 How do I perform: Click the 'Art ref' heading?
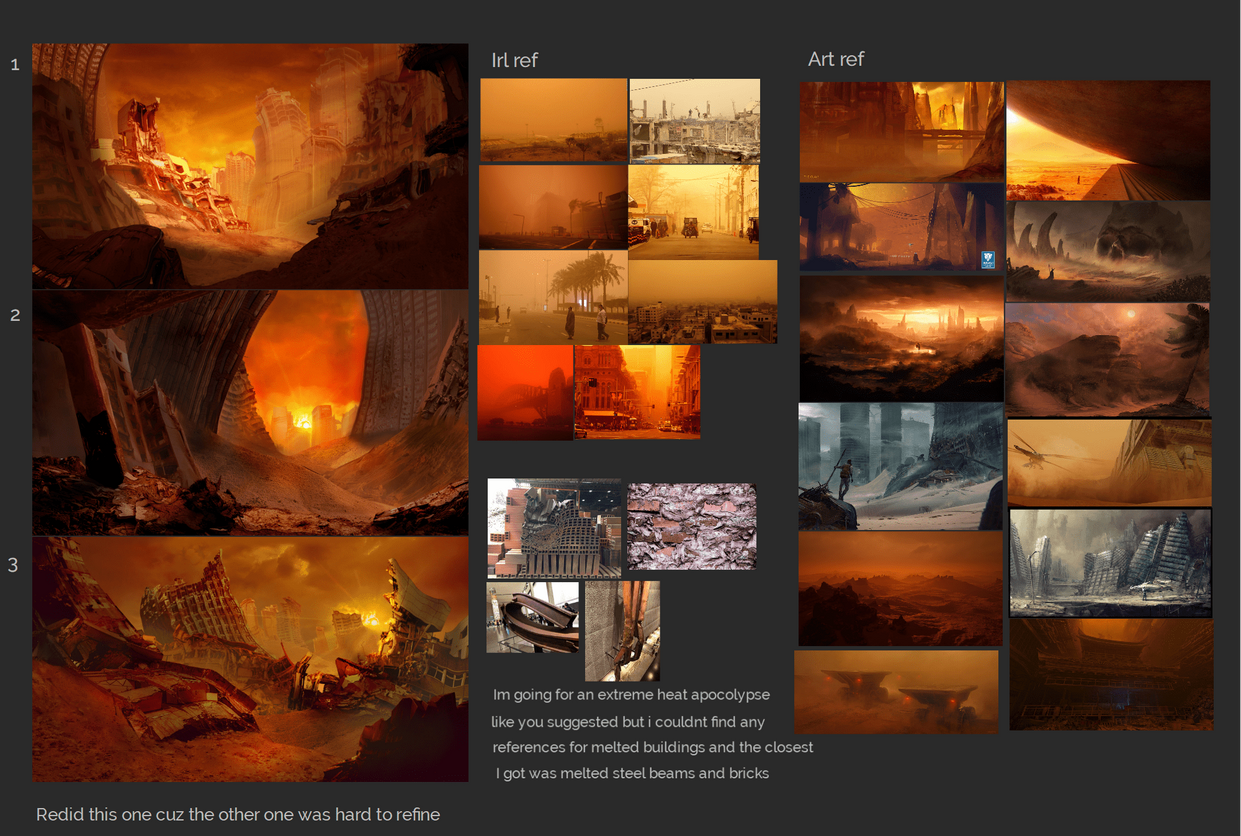[836, 59]
